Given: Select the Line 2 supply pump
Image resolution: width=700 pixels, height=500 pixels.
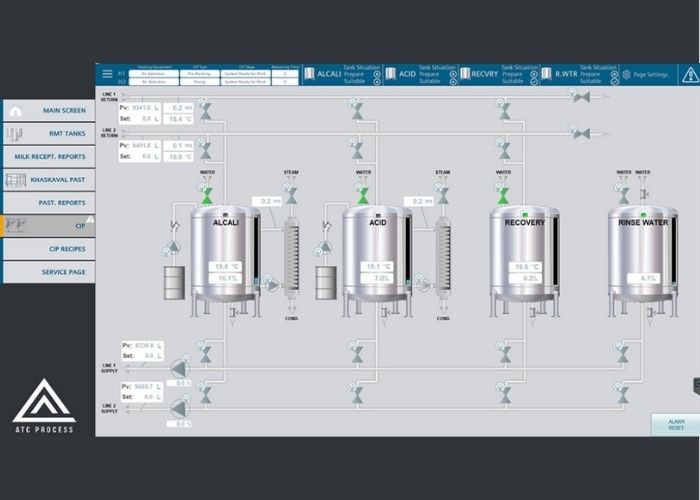Looking at the screenshot, I should 179,406.
